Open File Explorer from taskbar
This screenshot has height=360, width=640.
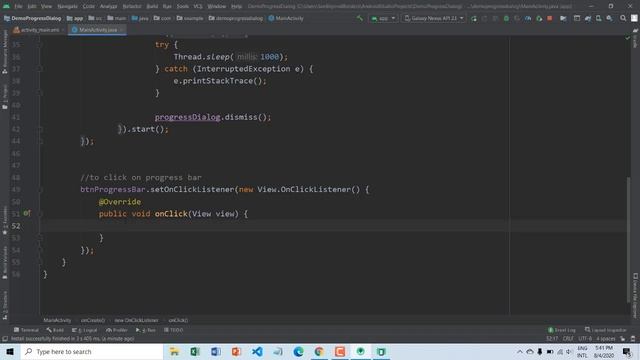174,351
